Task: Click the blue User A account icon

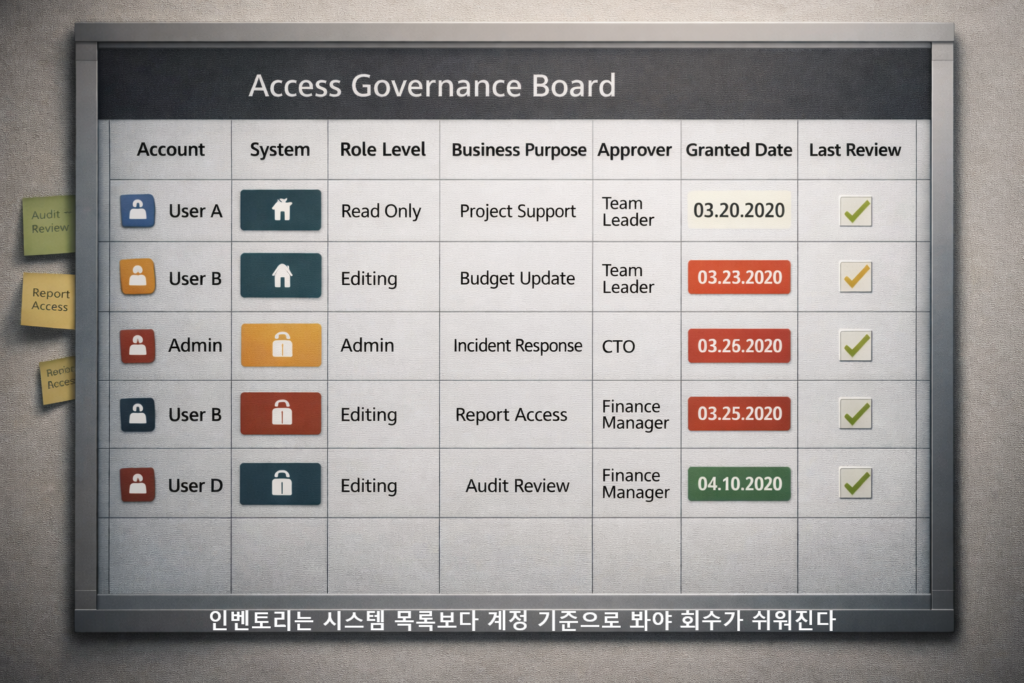Action: (137, 211)
